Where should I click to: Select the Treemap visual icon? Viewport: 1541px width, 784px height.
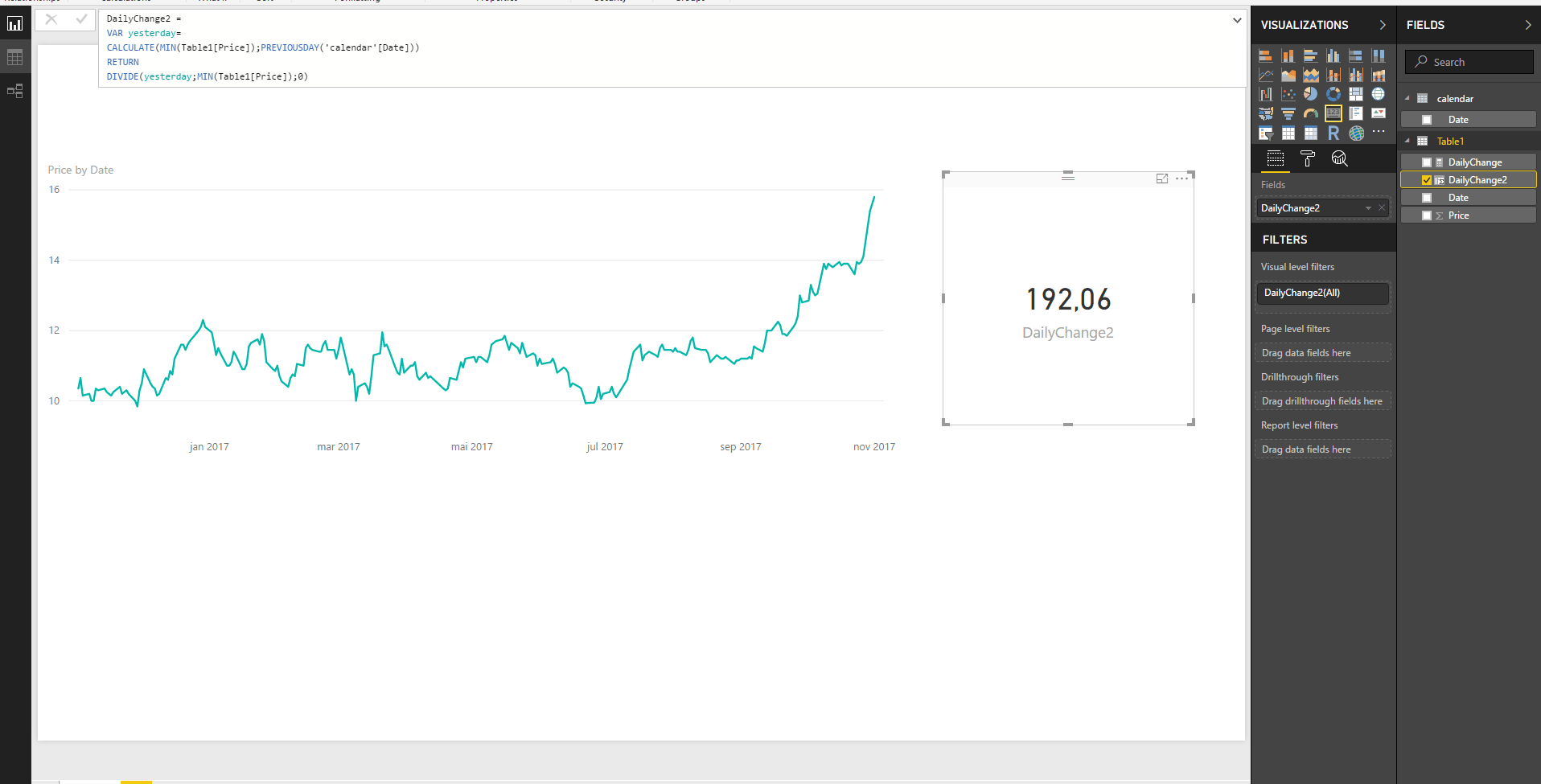(x=1356, y=93)
